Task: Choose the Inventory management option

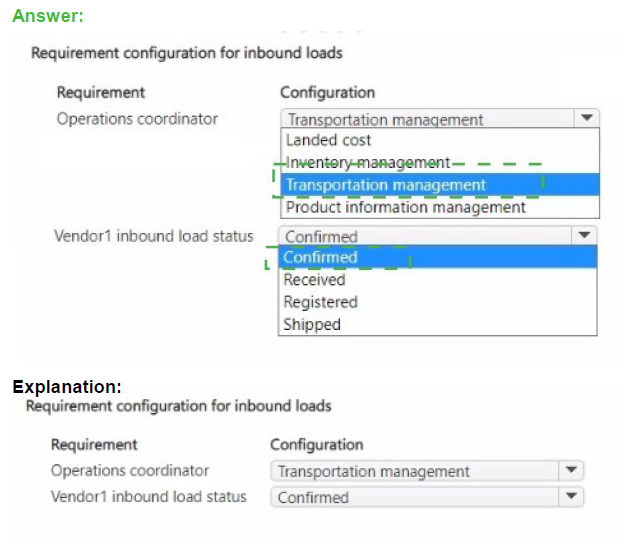Action: pos(367,163)
